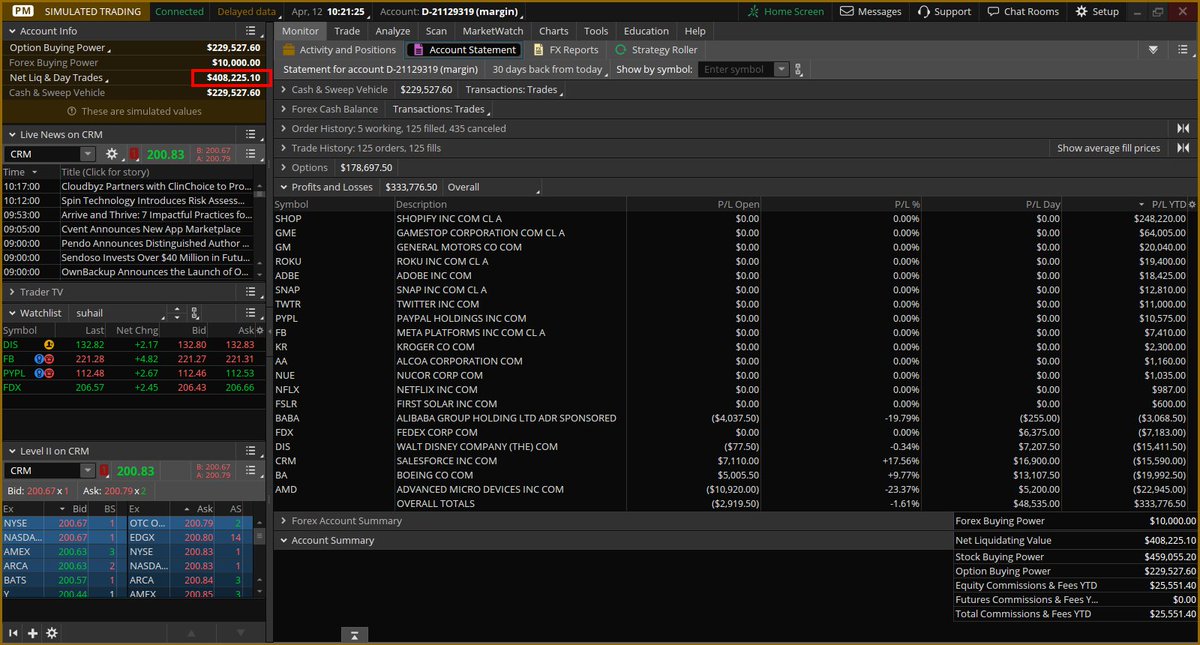Open Live News settings gear

click(111, 154)
